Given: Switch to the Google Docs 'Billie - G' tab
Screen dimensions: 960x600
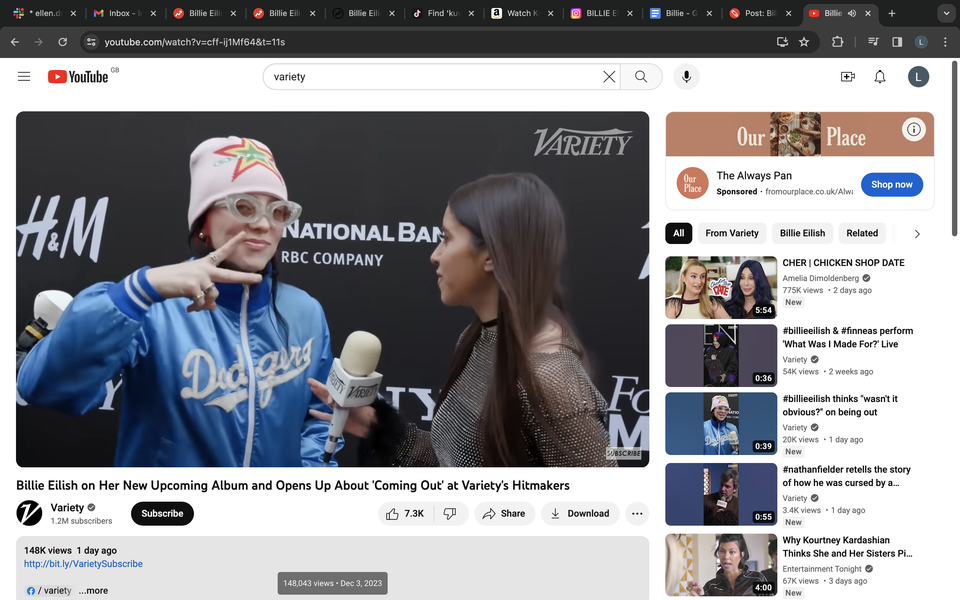Looking at the screenshot, I should [683, 13].
